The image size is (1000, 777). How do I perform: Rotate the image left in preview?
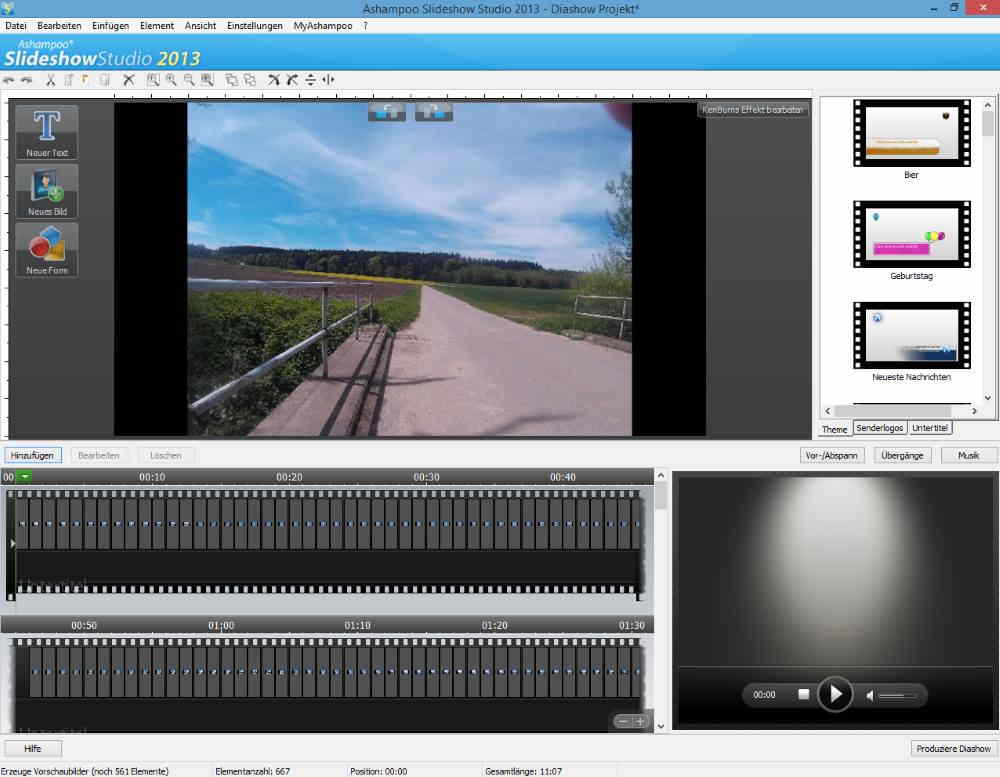[x=386, y=111]
